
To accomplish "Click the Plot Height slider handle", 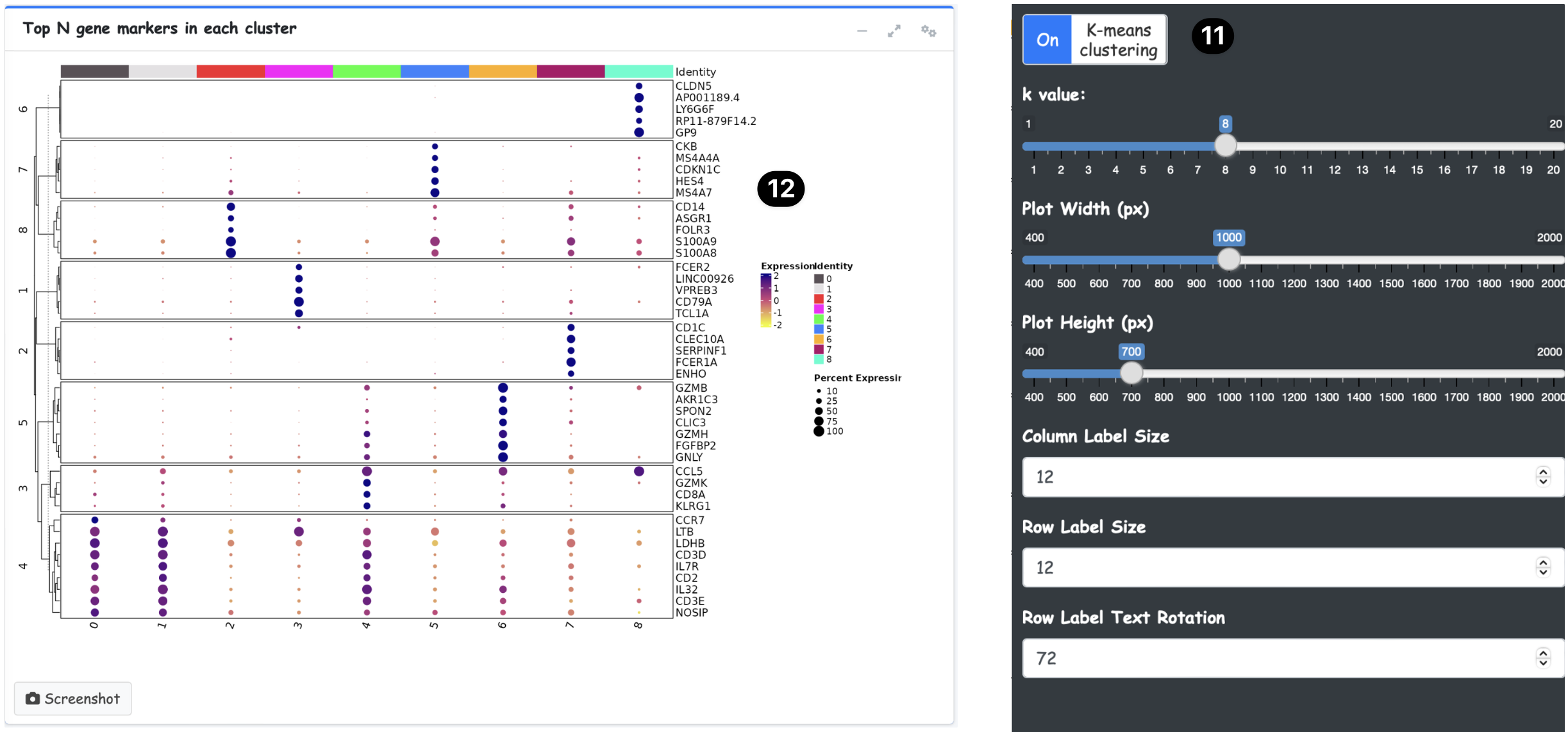I will click(1131, 372).
